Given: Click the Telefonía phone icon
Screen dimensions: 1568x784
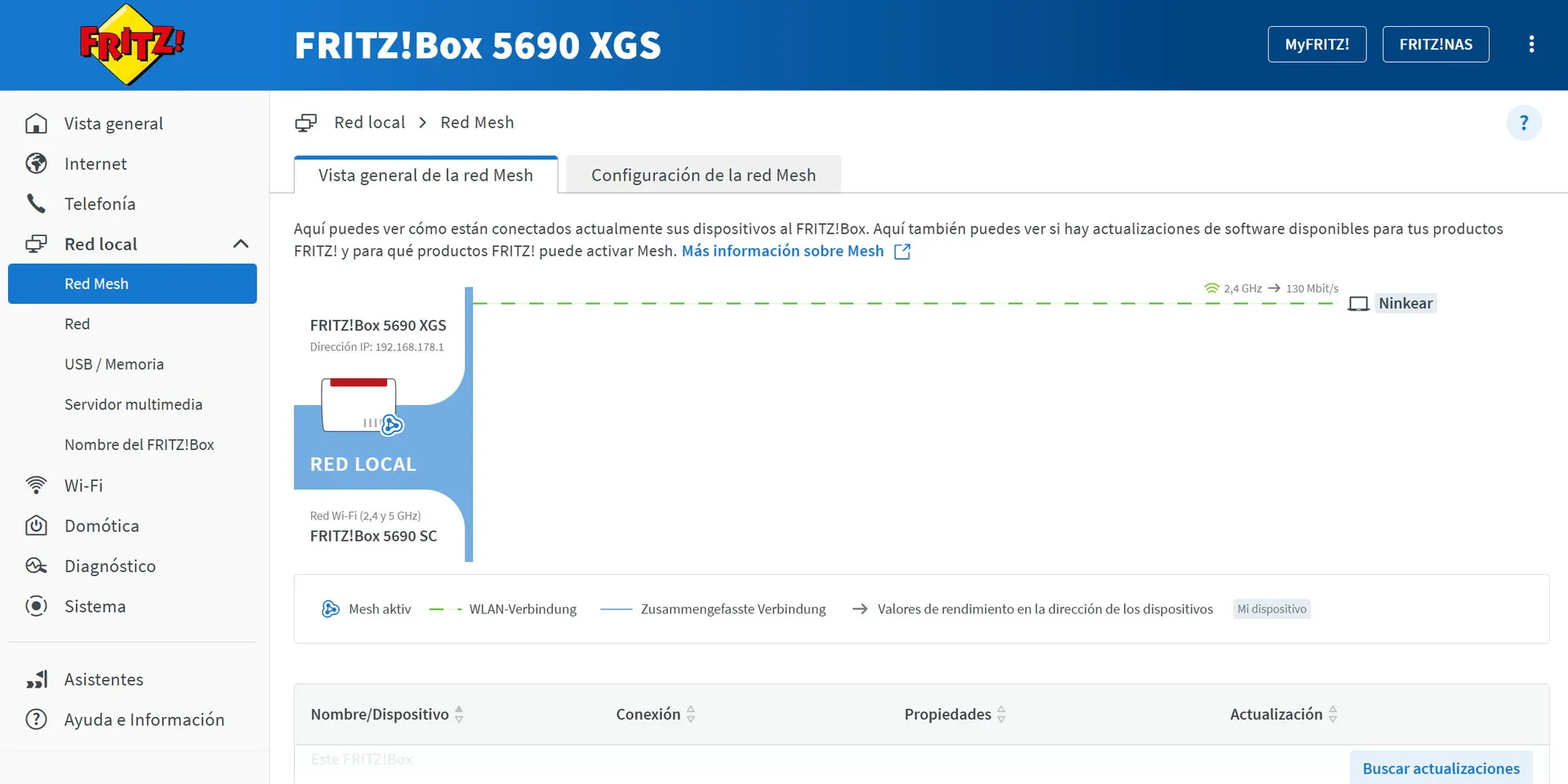Looking at the screenshot, I should click(36, 203).
